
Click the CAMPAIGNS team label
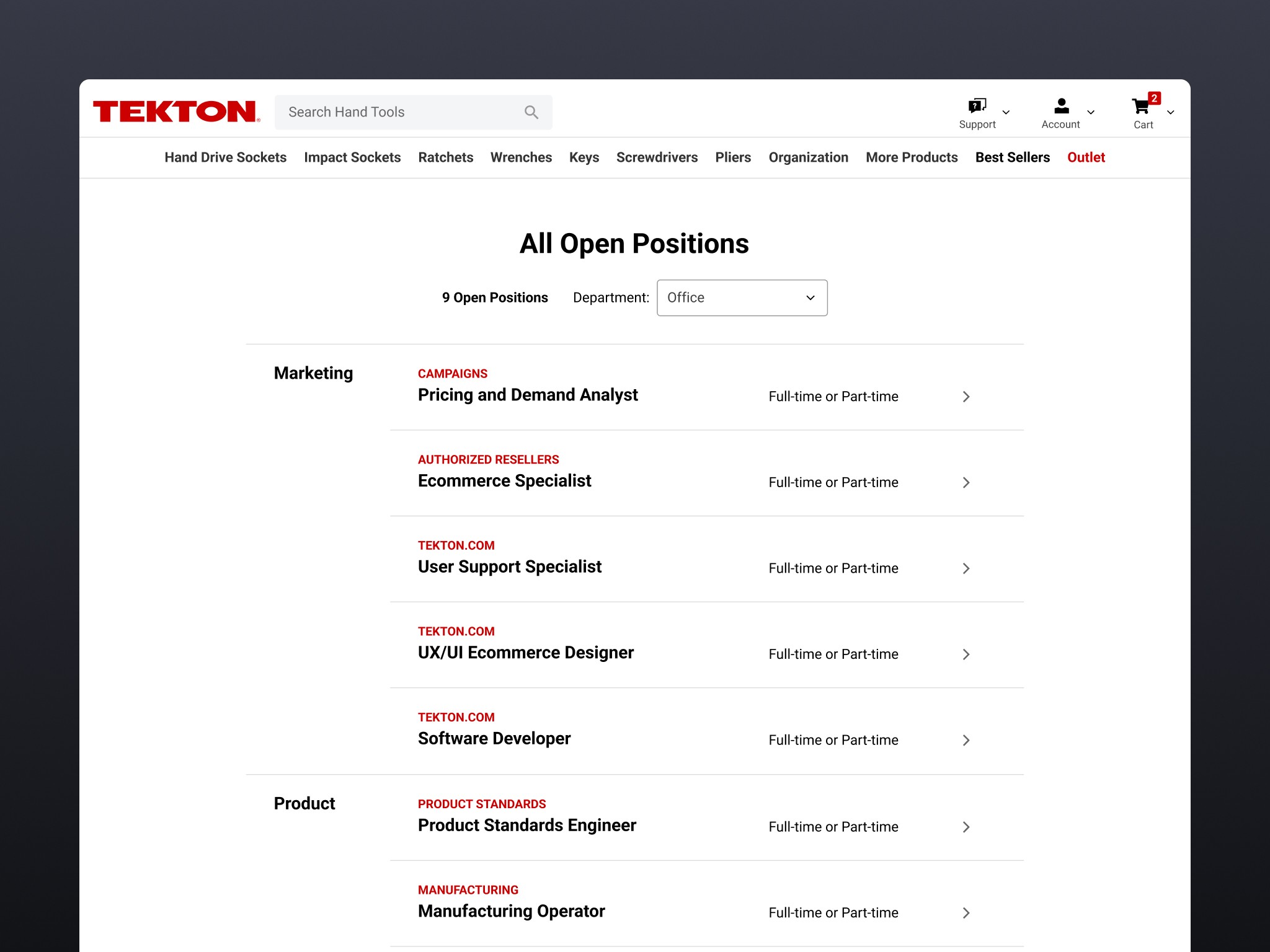(x=453, y=374)
